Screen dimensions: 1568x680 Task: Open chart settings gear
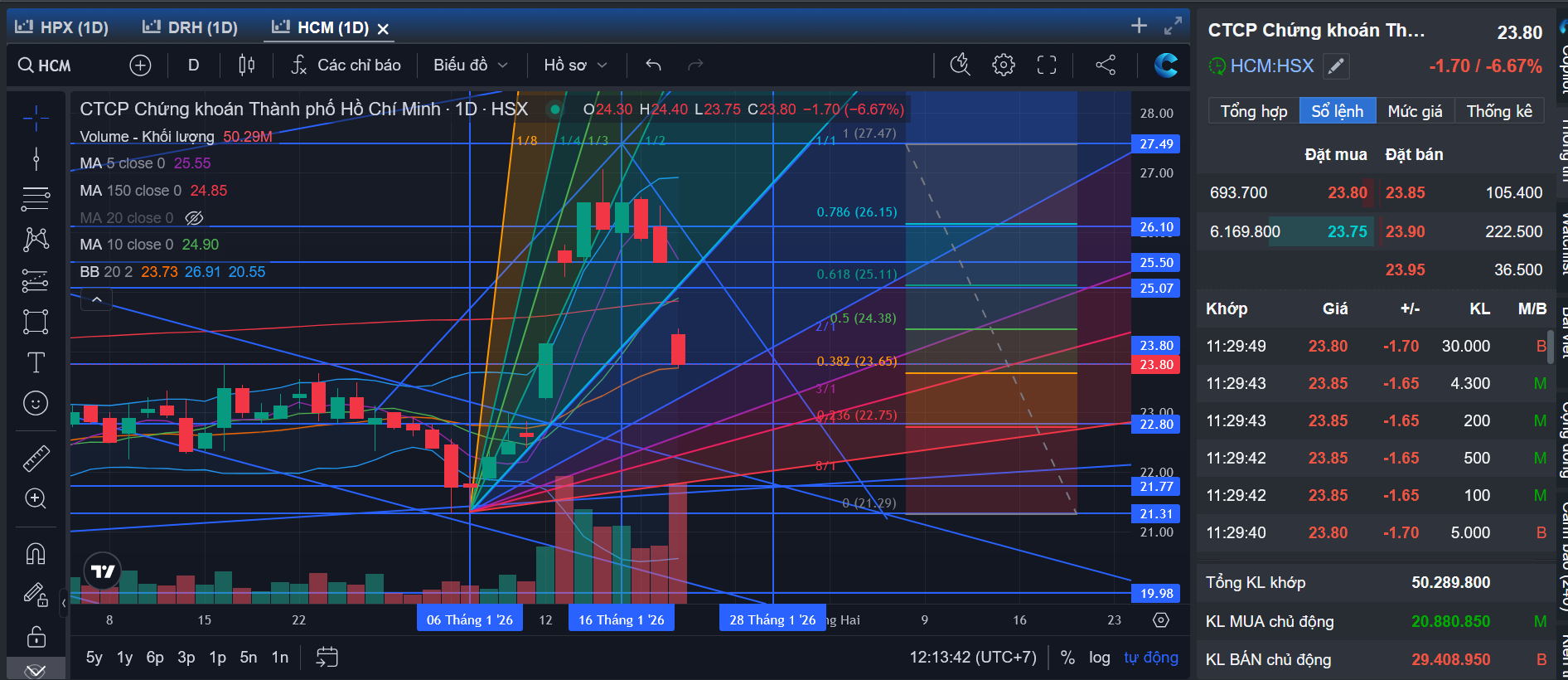(1004, 65)
